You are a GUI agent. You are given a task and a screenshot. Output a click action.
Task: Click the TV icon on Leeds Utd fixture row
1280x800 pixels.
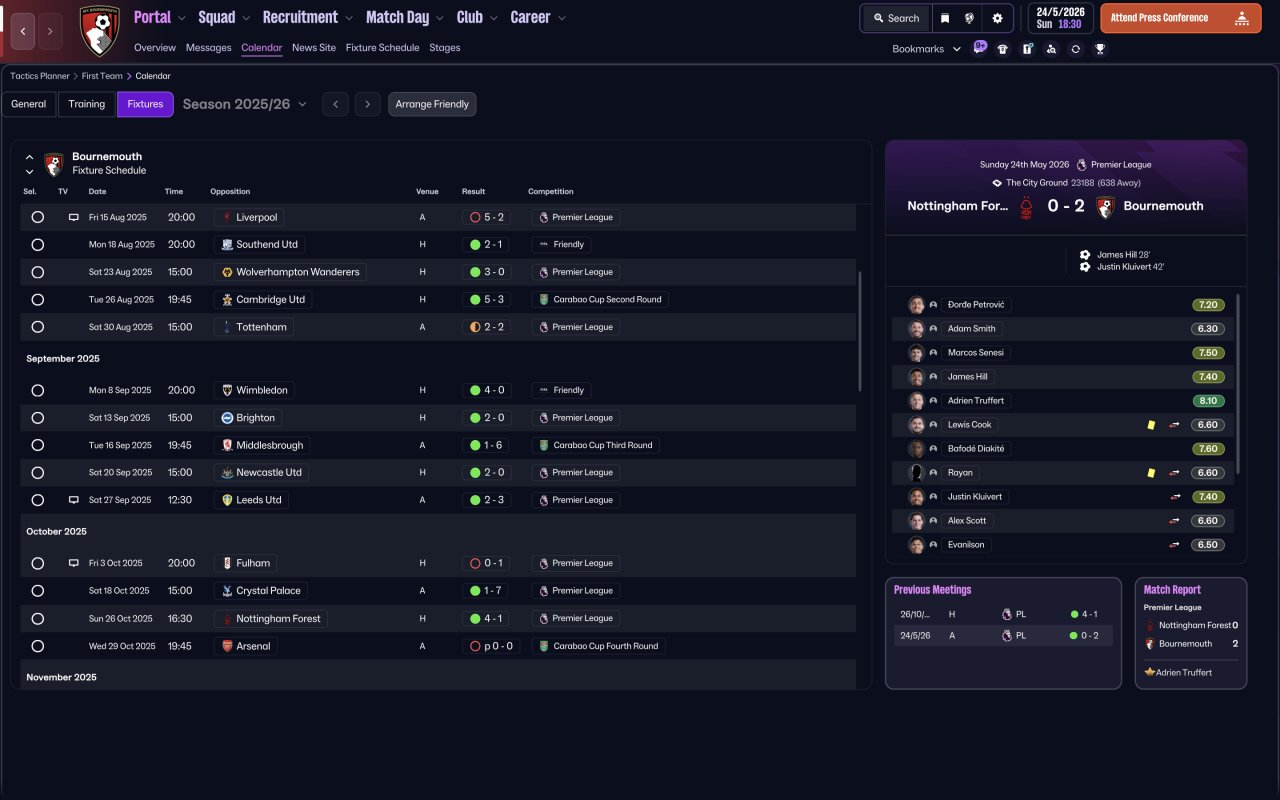(73, 500)
